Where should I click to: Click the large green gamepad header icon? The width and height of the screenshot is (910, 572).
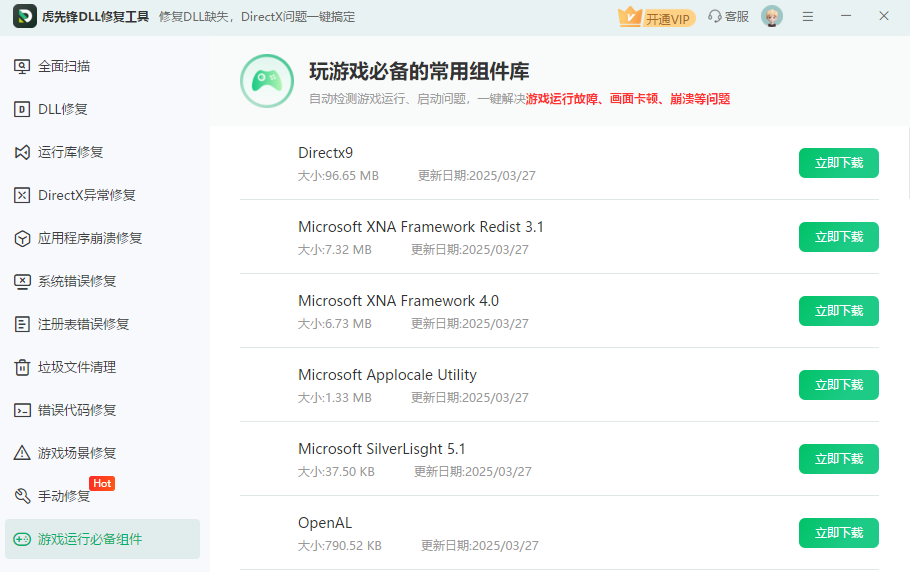click(x=267, y=81)
